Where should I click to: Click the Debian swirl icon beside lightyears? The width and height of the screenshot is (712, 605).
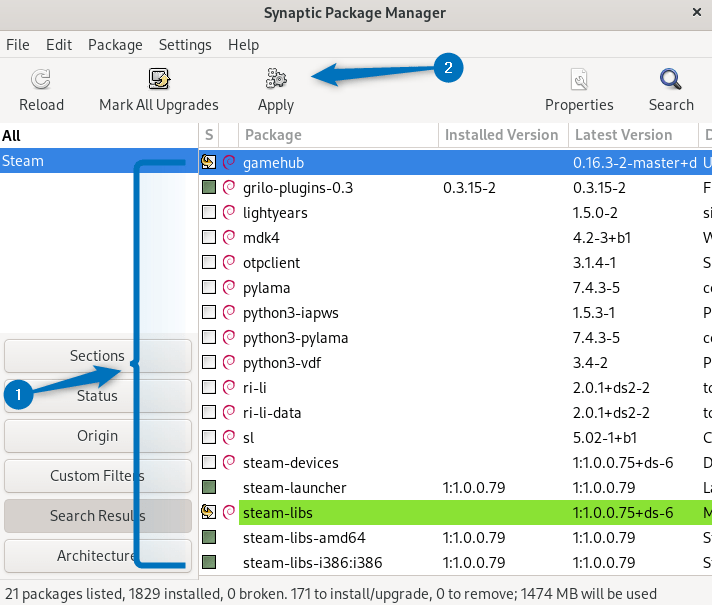click(229, 212)
